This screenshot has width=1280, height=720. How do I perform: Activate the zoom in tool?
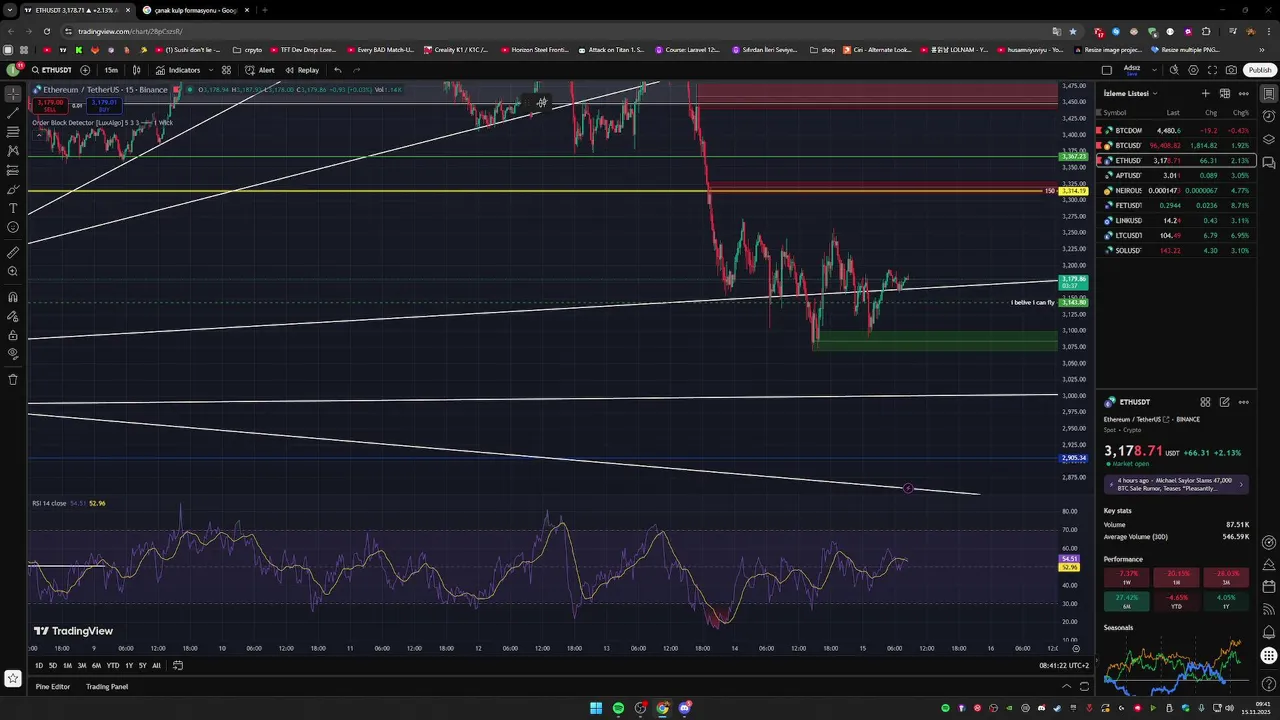[x=13, y=272]
